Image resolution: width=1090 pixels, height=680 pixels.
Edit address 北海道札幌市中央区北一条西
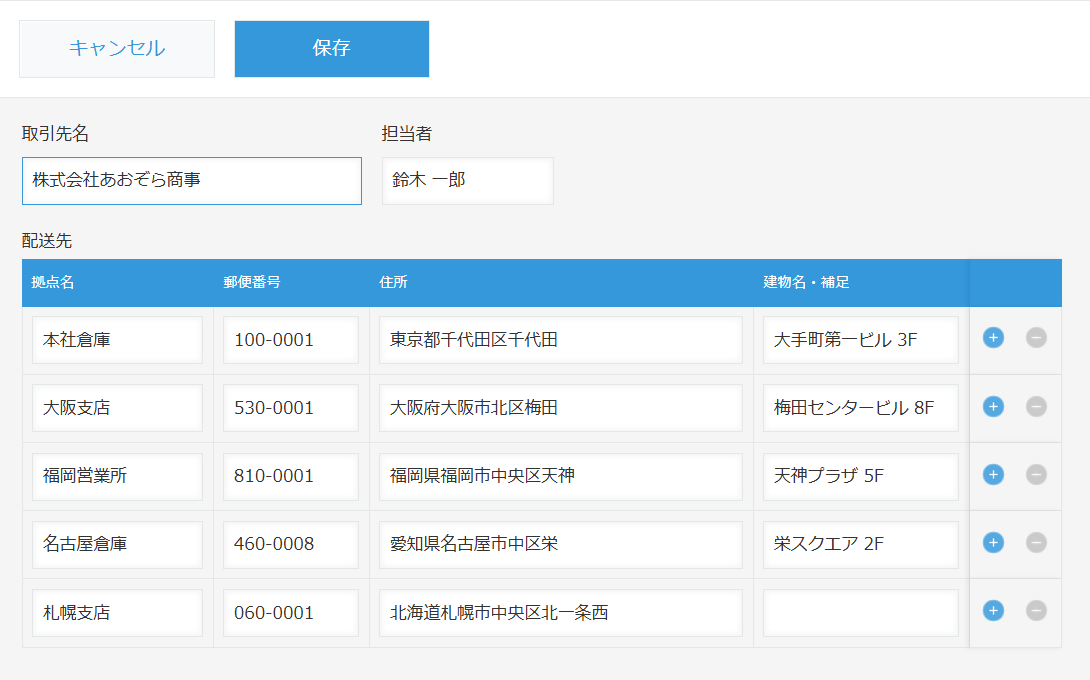tap(560, 613)
